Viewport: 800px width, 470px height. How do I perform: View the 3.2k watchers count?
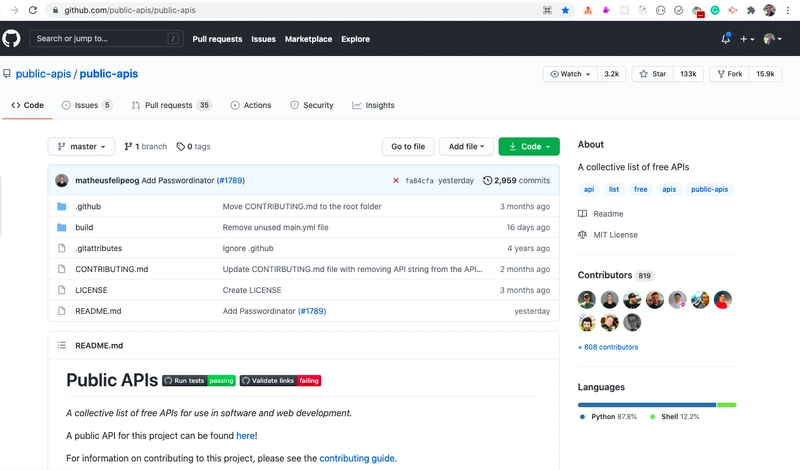tap(611, 74)
